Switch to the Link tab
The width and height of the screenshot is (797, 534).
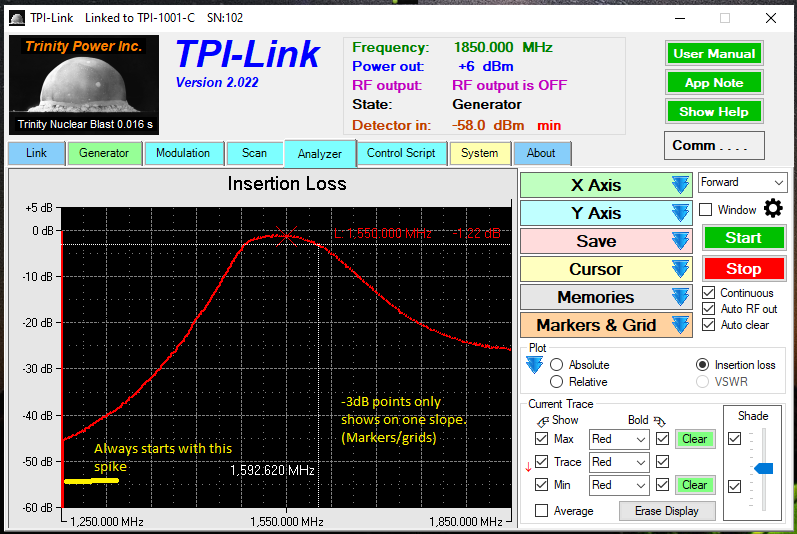pos(37,153)
